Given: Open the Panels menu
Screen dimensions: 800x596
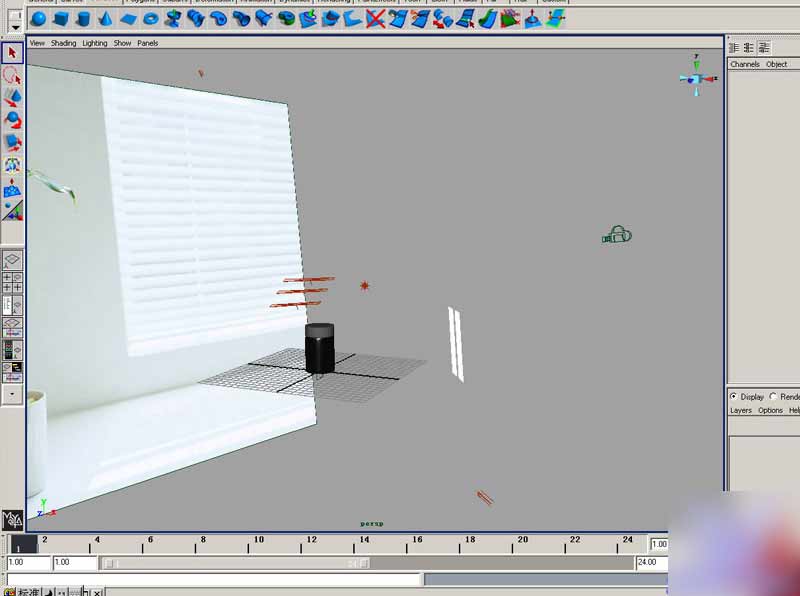Looking at the screenshot, I should point(147,43).
